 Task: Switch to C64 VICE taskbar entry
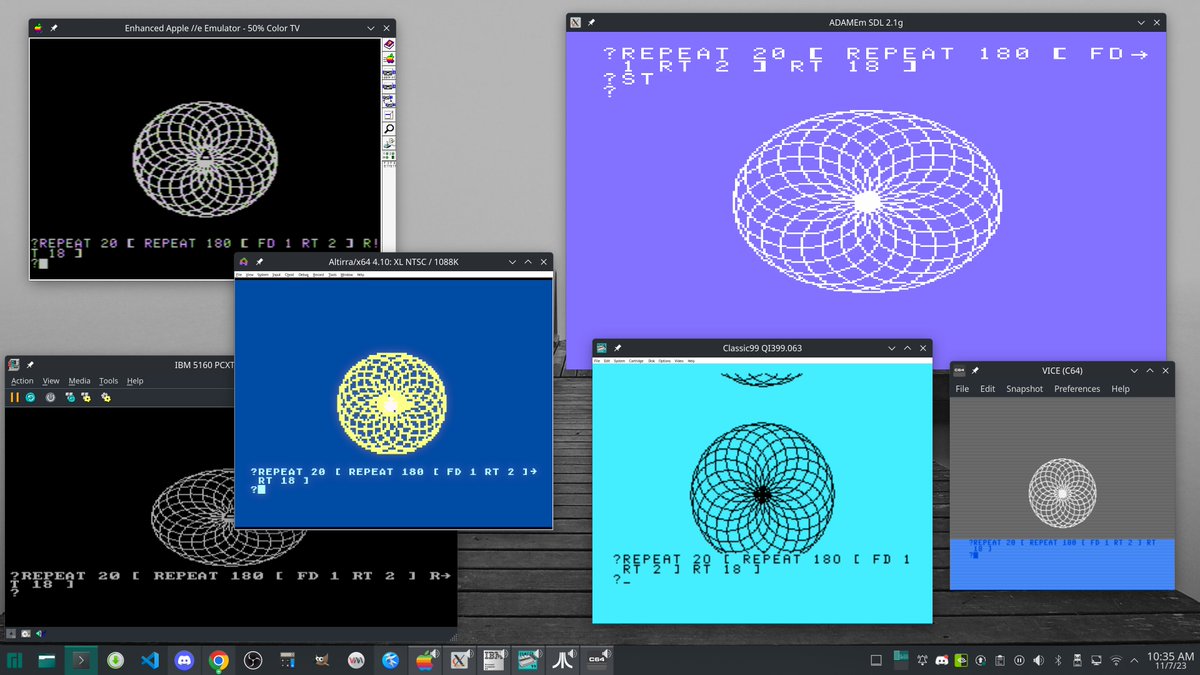(x=598, y=660)
